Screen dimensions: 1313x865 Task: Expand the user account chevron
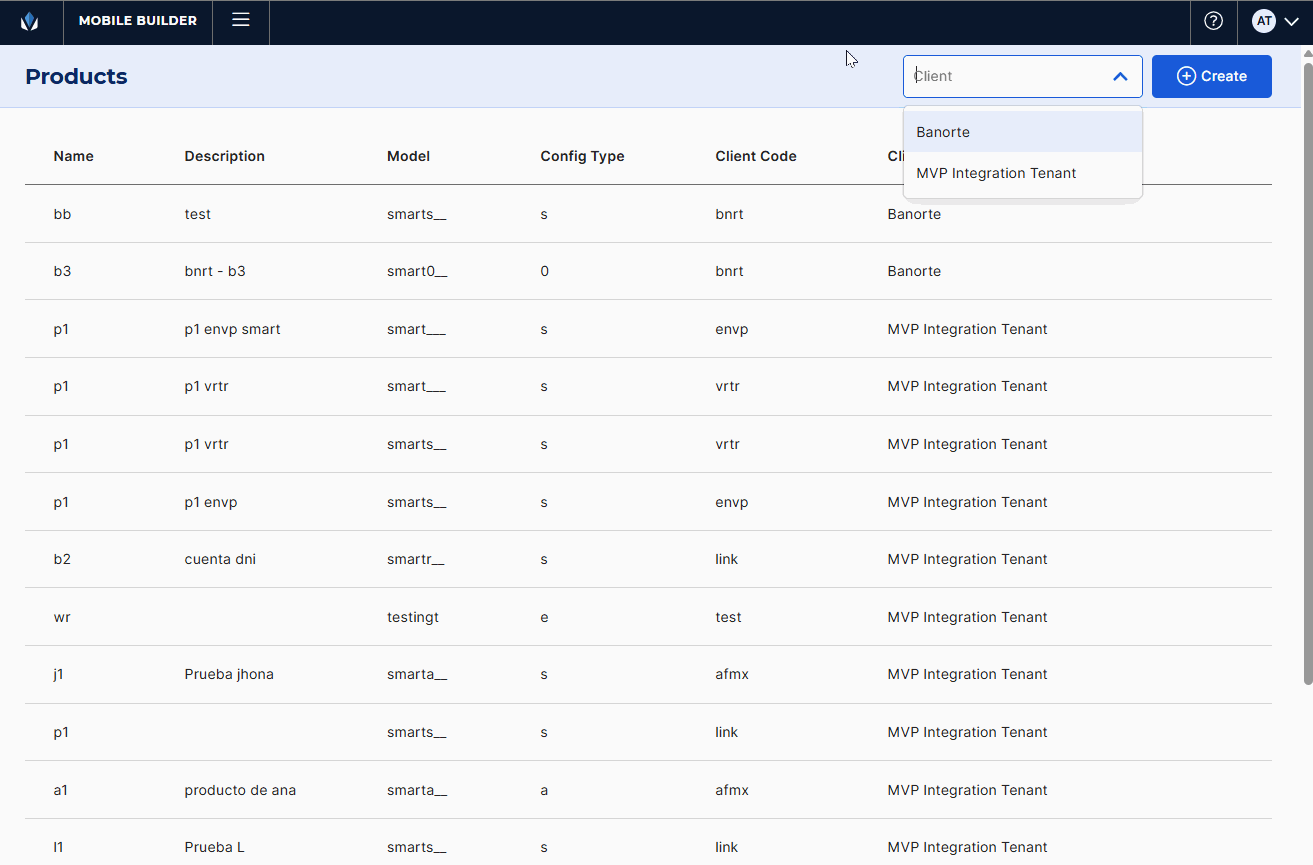1291,21
